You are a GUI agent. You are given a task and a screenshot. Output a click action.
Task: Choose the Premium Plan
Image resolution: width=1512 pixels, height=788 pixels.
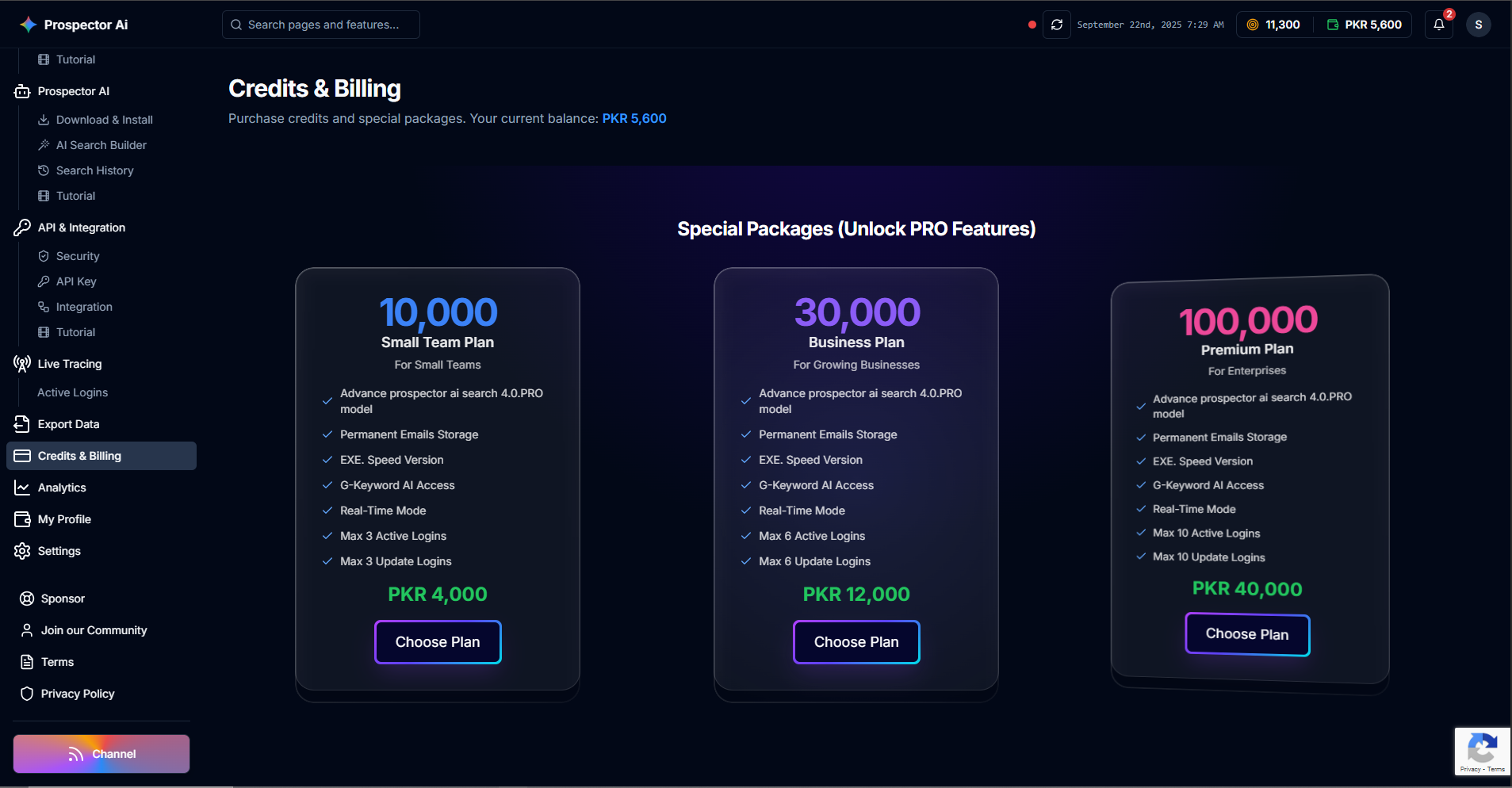1247,634
